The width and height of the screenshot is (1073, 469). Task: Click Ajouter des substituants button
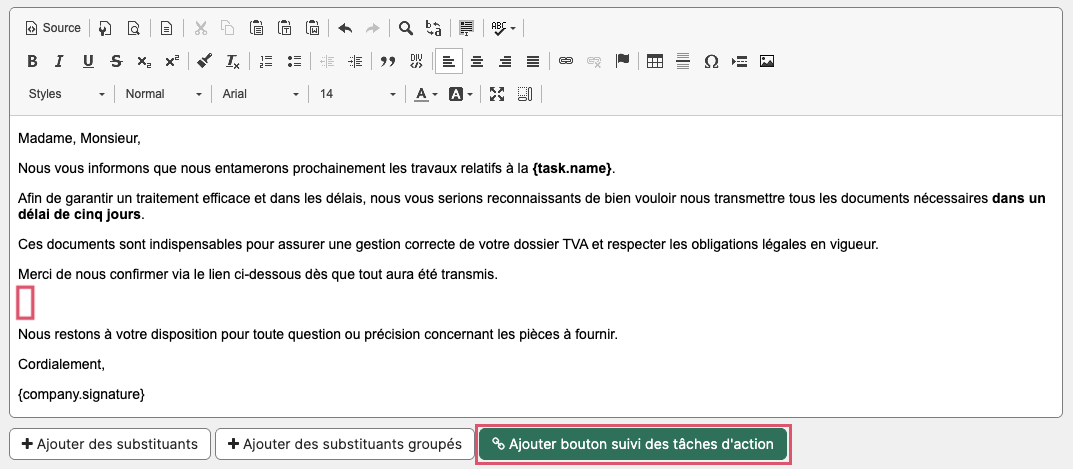pos(110,444)
